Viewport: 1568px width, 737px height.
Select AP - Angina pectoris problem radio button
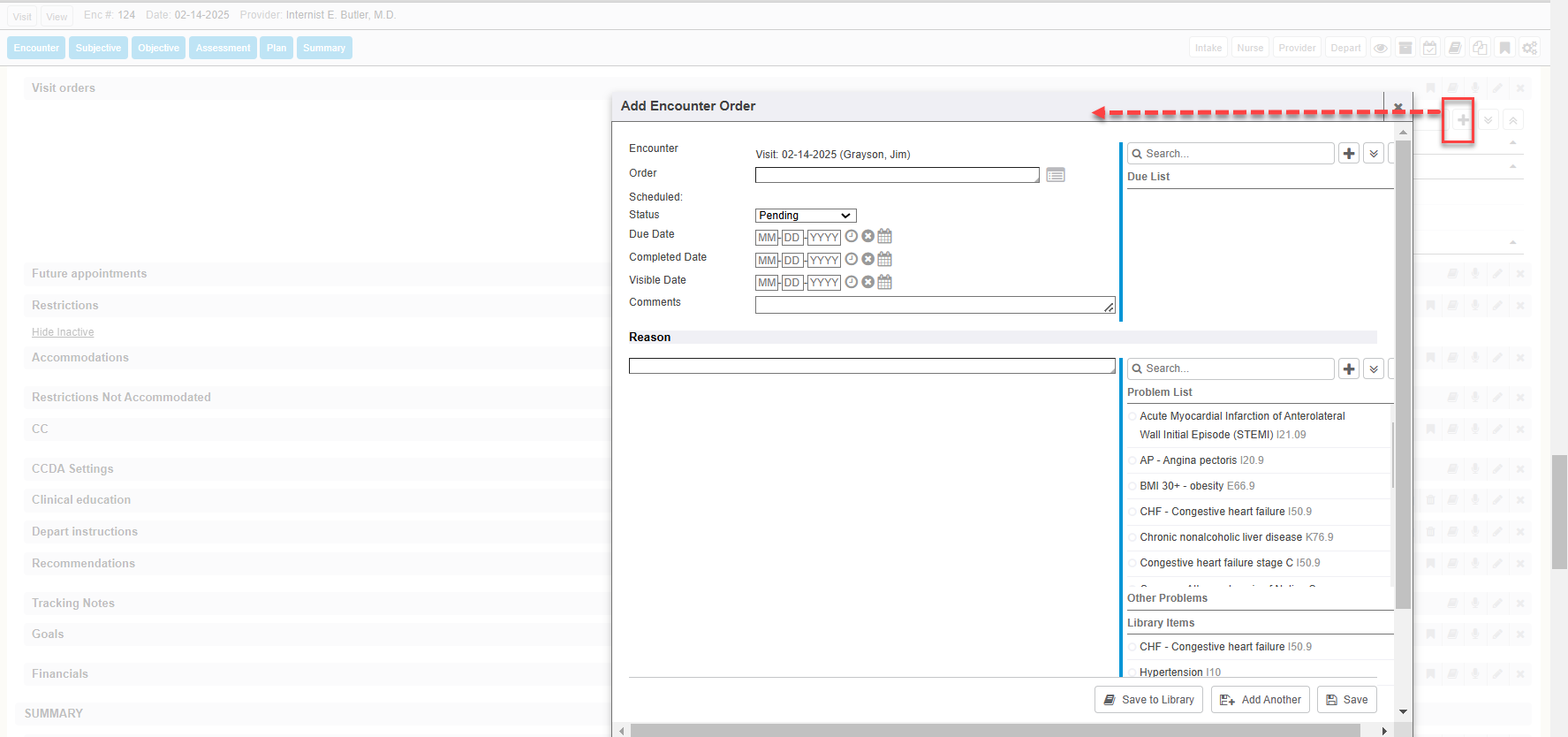pos(1132,460)
